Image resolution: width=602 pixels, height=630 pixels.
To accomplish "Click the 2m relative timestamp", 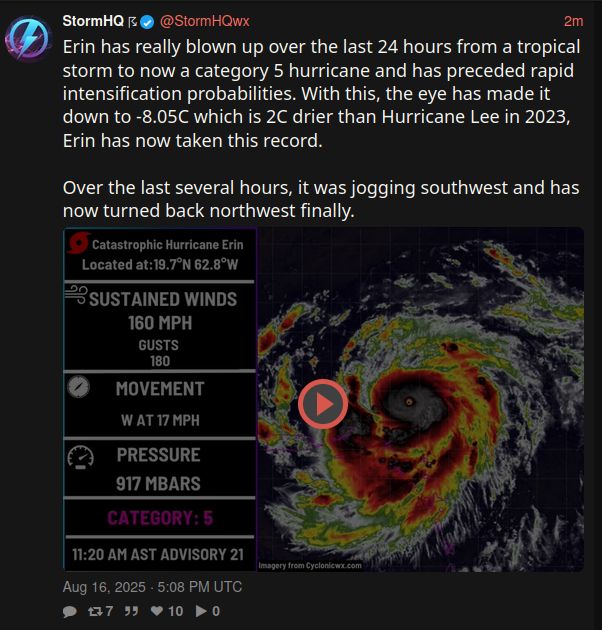I will point(573,21).
